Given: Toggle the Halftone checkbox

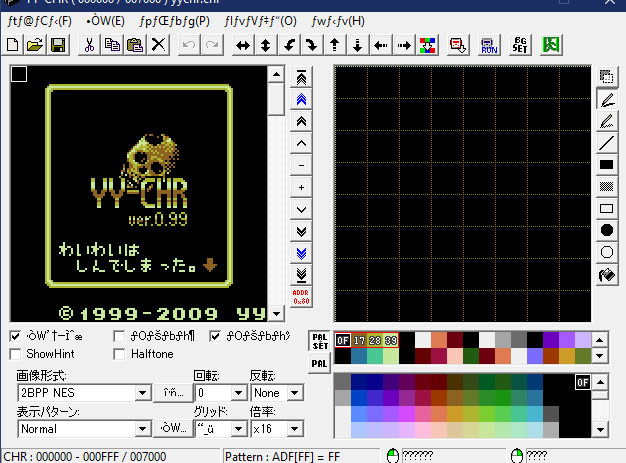Looking at the screenshot, I should (119, 354).
